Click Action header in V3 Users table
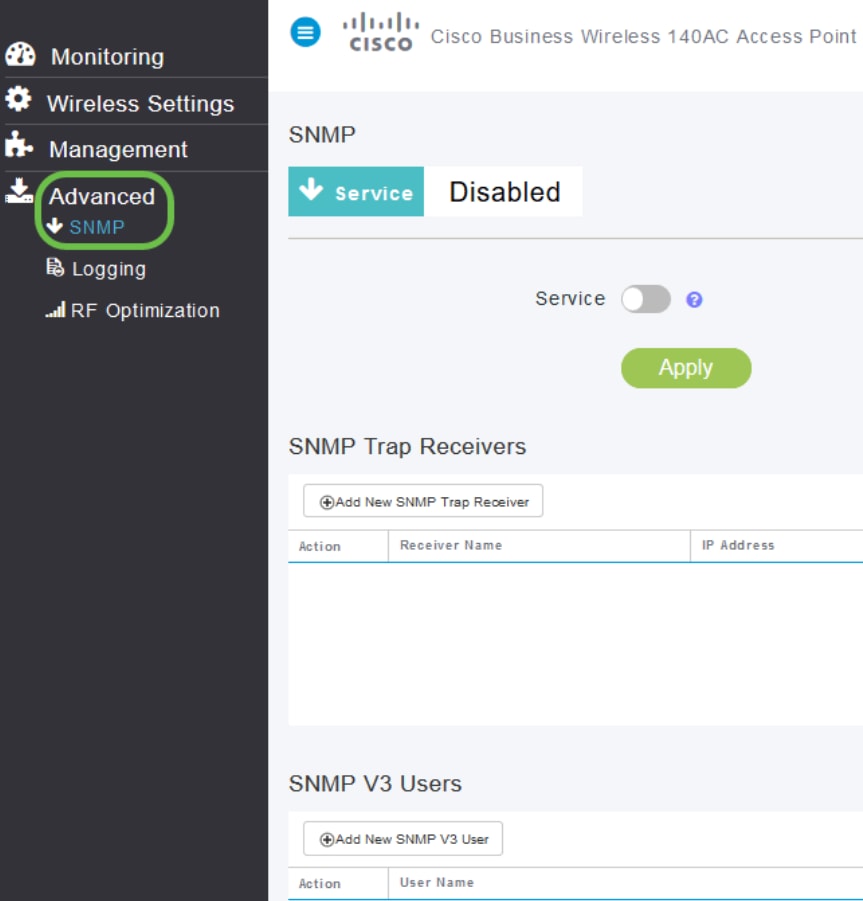Viewport: 863px width, 901px height. 319,884
